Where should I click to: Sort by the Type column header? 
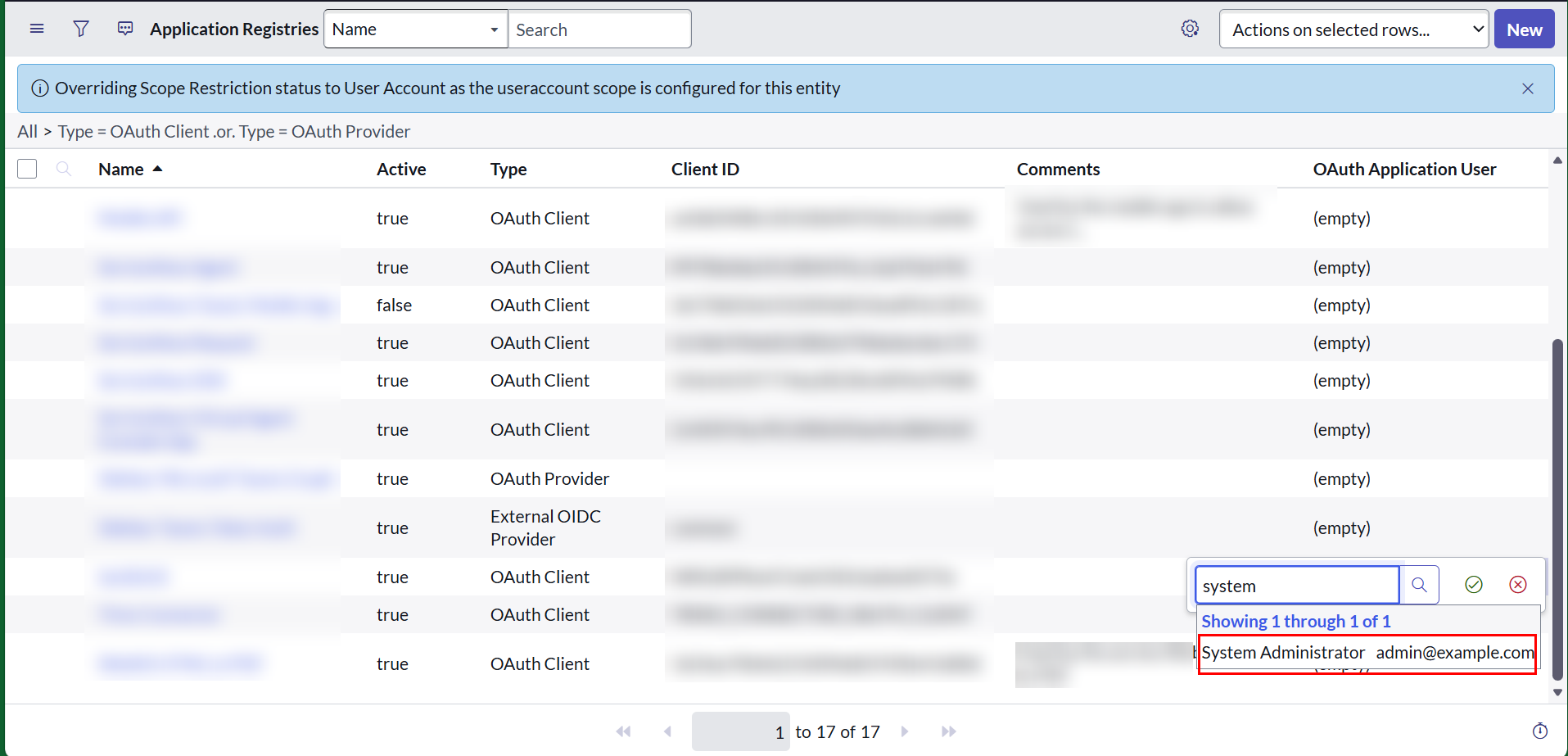(x=508, y=169)
